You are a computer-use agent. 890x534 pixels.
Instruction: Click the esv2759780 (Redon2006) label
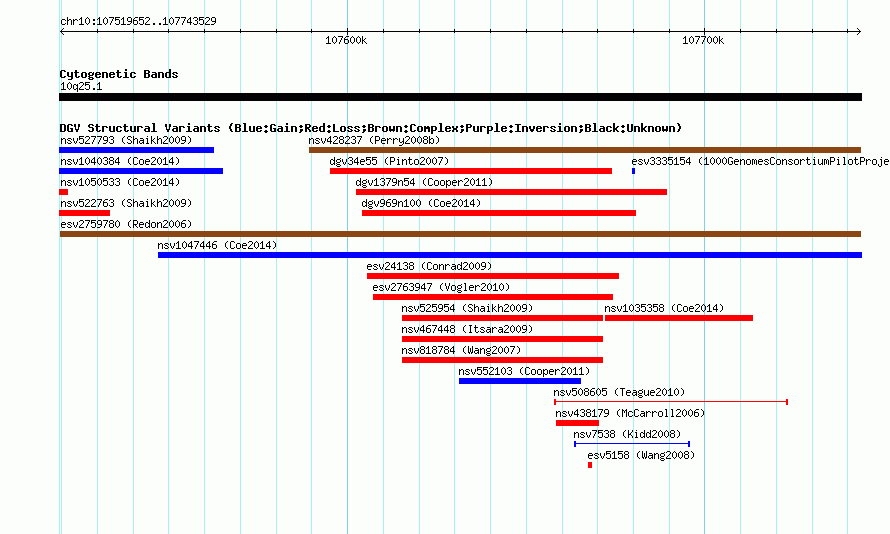pyautogui.click(x=126, y=224)
